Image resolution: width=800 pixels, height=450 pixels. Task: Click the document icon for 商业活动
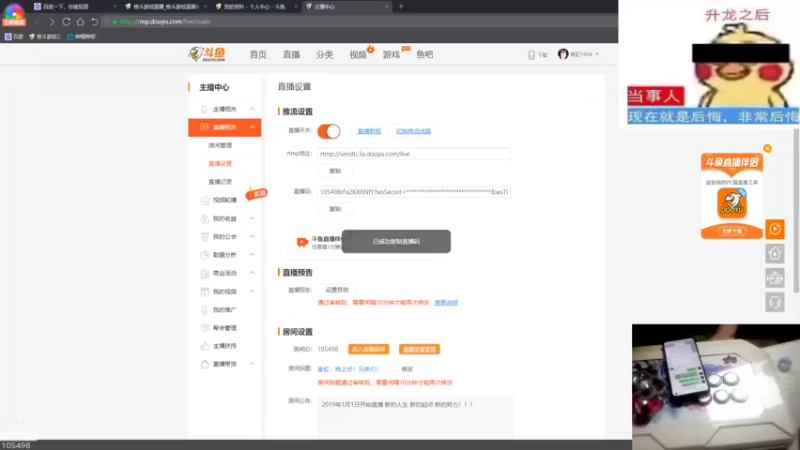[x=205, y=273]
